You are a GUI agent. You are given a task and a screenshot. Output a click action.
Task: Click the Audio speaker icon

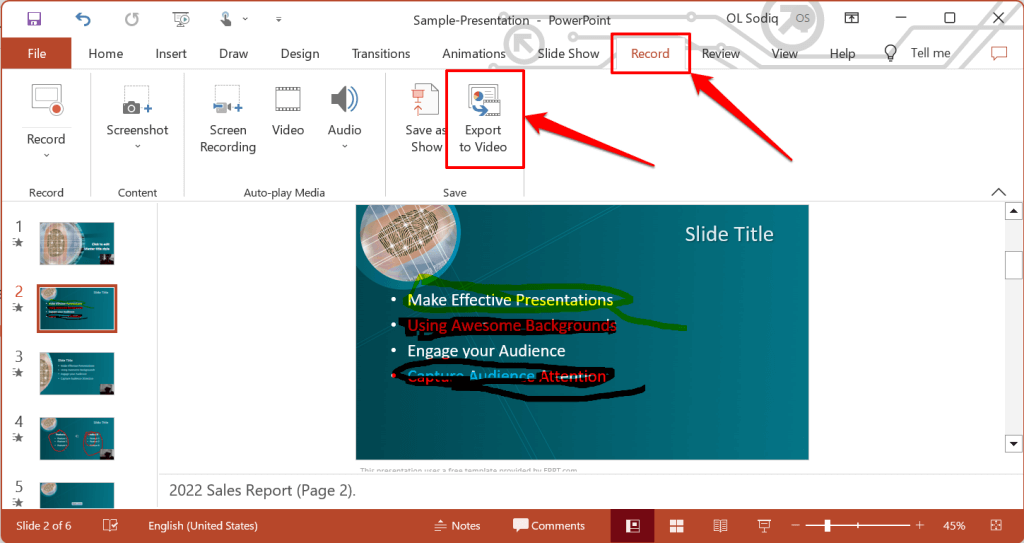point(344,100)
